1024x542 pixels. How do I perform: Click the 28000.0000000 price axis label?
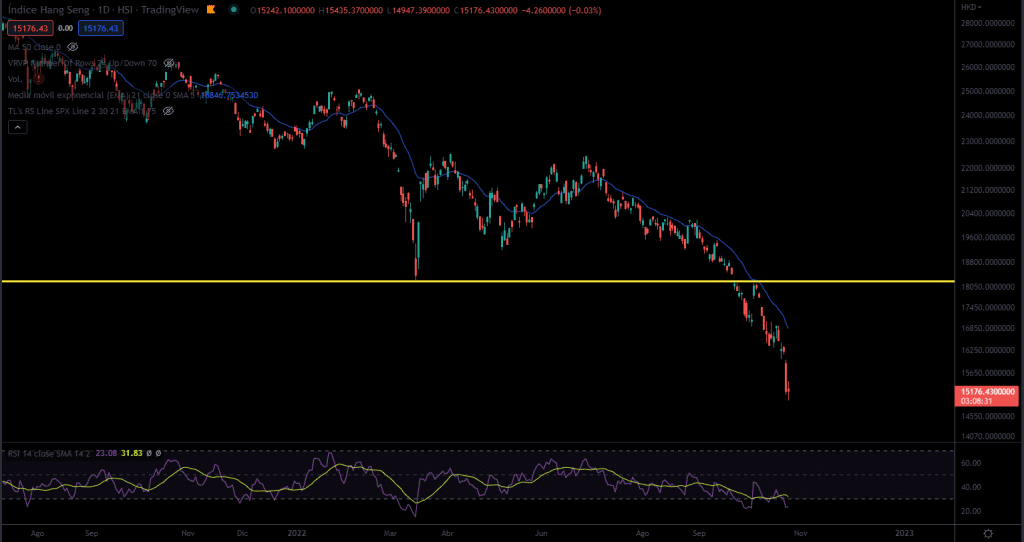[x=987, y=24]
